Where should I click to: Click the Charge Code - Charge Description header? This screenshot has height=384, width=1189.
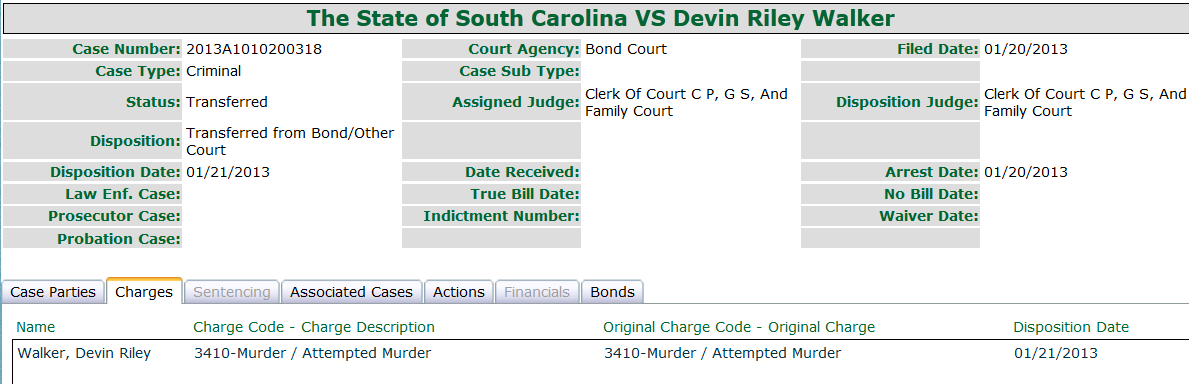click(314, 327)
